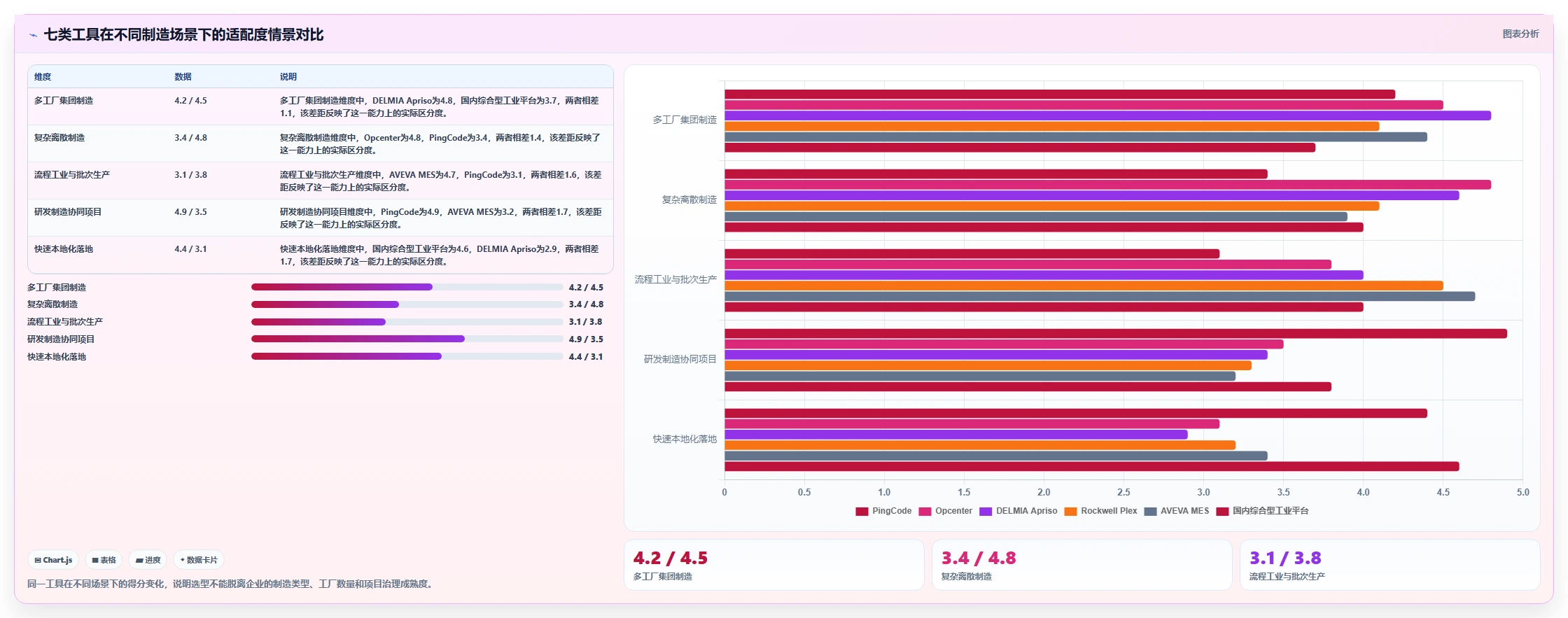Click the icon beside the panel title
1568x618 pixels.
pos(33,35)
